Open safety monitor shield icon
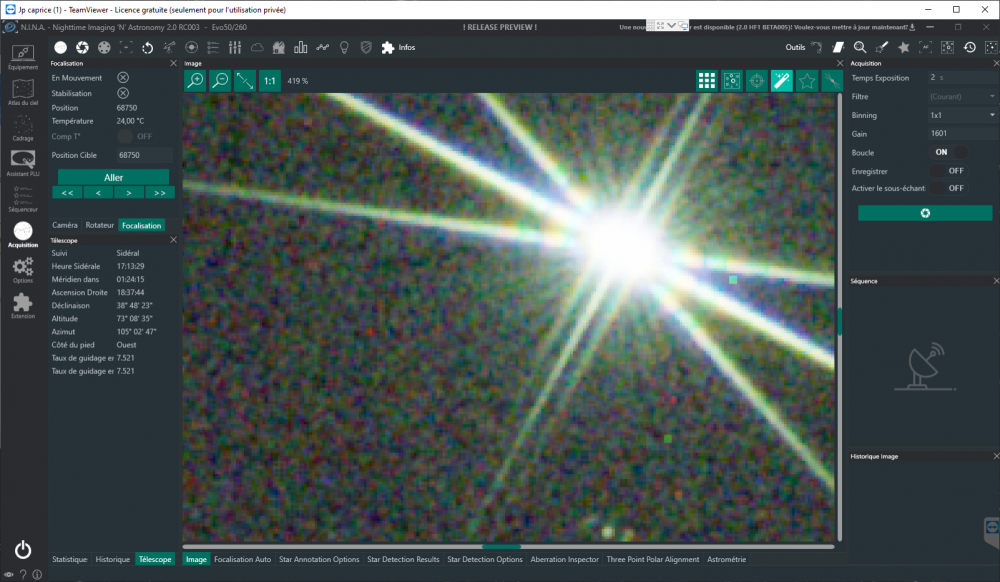The height and width of the screenshot is (582, 1000). 366,47
